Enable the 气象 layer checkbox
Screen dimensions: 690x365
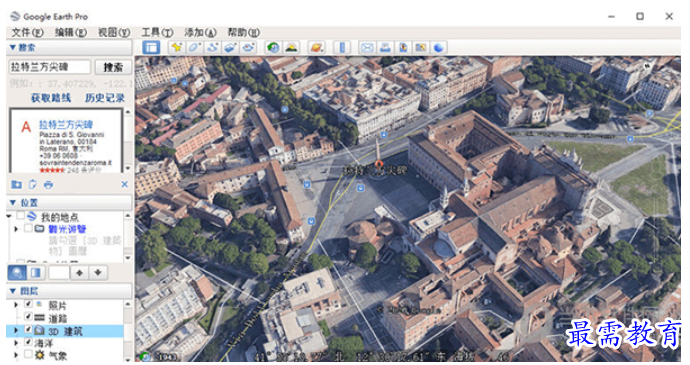[28, 354]
